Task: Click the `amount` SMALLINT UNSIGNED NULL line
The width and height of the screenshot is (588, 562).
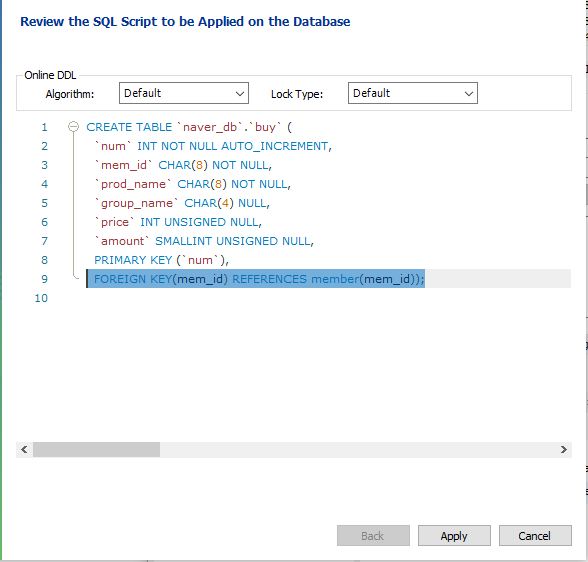Action: point(204,241)
